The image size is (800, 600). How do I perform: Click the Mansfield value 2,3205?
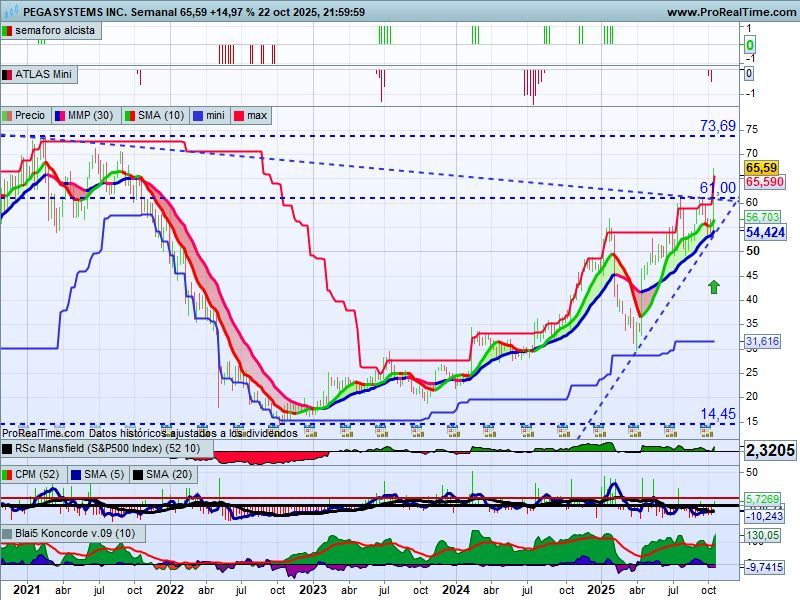click(770, 450)
